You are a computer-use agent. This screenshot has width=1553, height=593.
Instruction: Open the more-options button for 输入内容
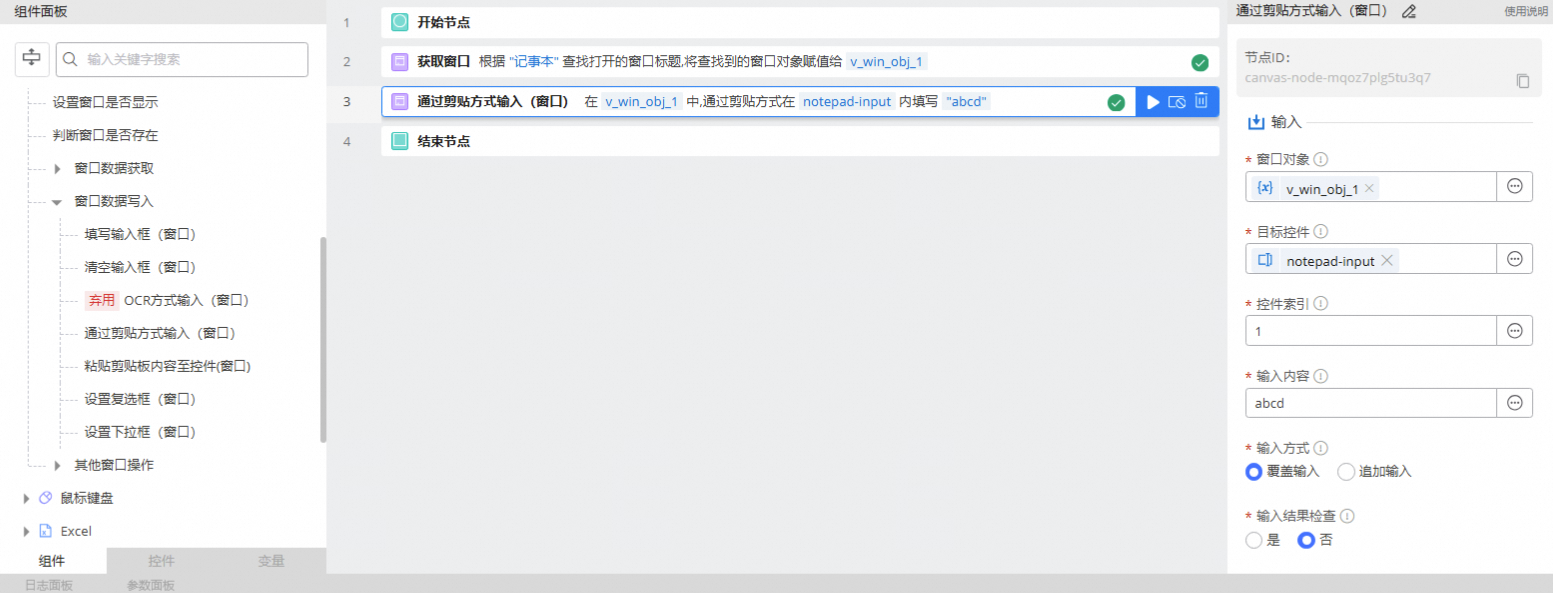click(x=1514, y=403)
